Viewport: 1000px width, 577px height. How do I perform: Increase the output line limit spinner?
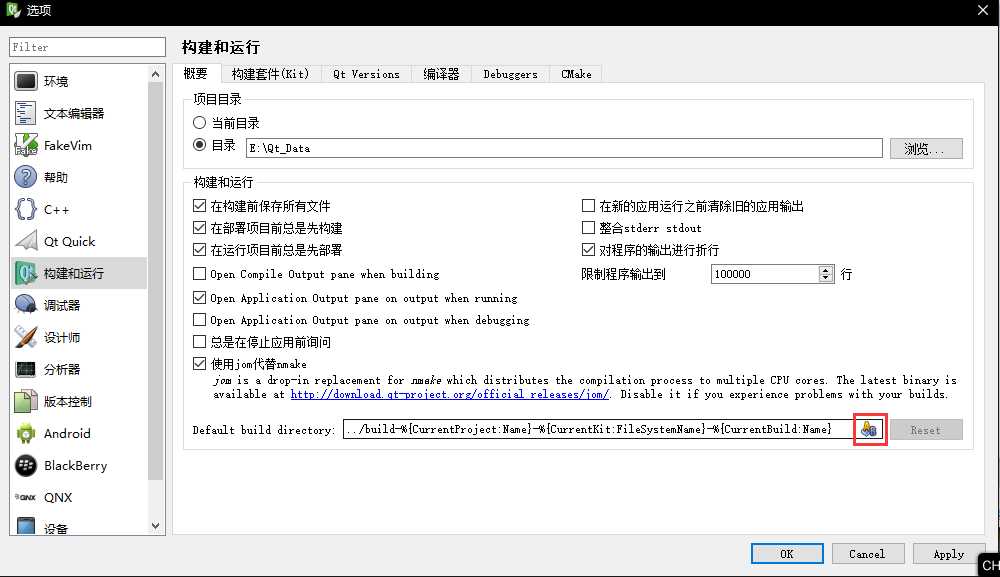point(826,270)
